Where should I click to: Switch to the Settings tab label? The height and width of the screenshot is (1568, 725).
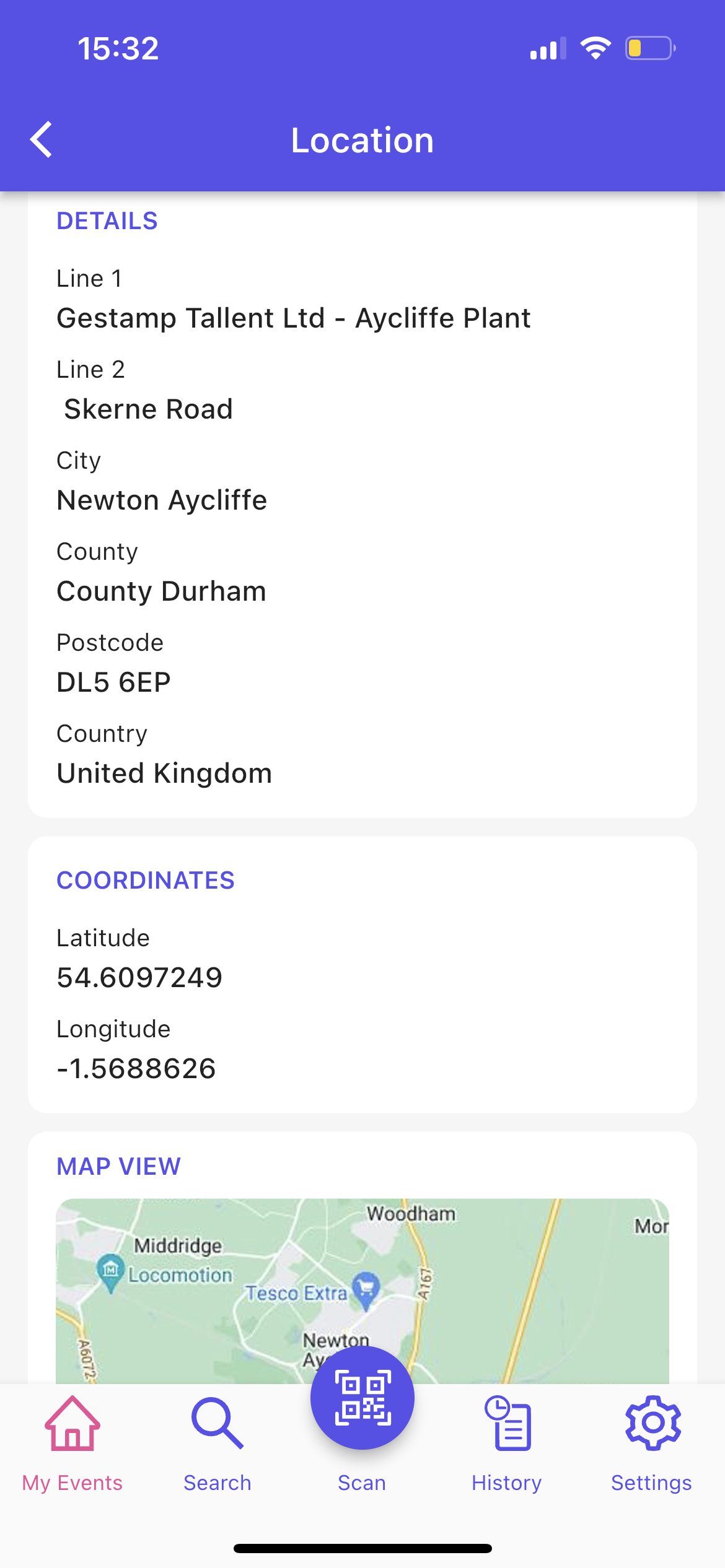(x=651, y=1483)
